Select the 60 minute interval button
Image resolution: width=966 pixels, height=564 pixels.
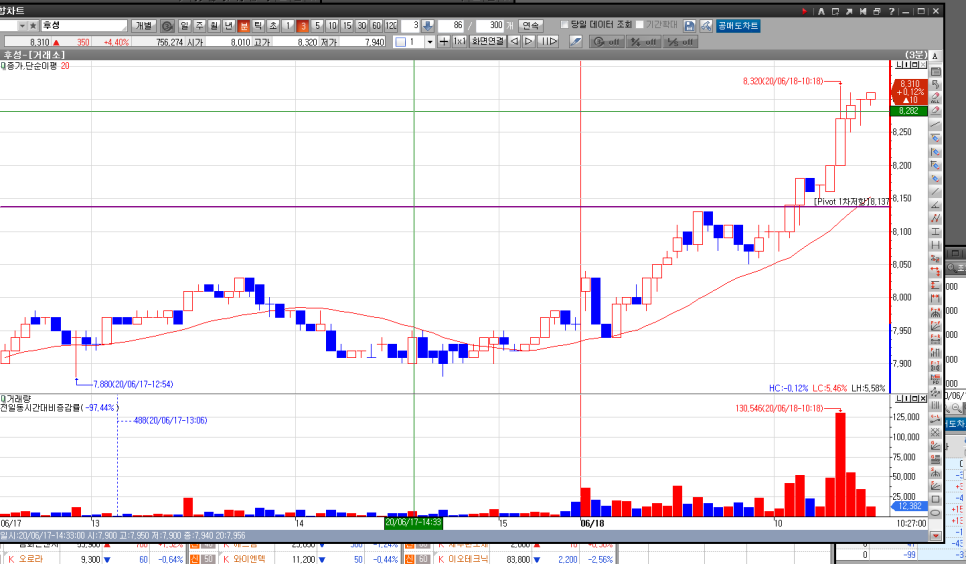tap(376, 26)
